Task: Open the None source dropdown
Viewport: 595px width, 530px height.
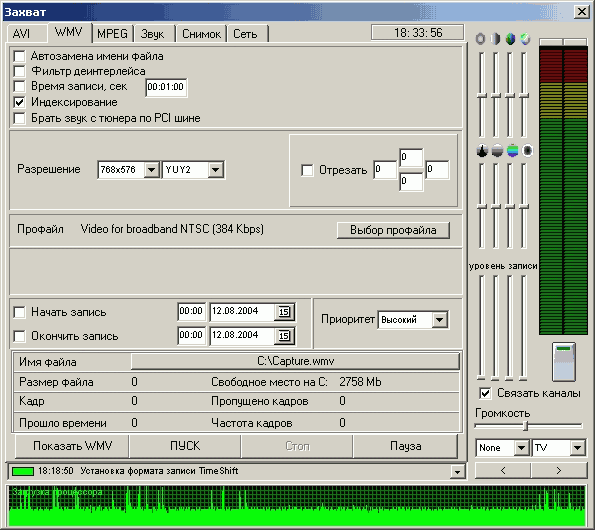Action: (521, 448)
